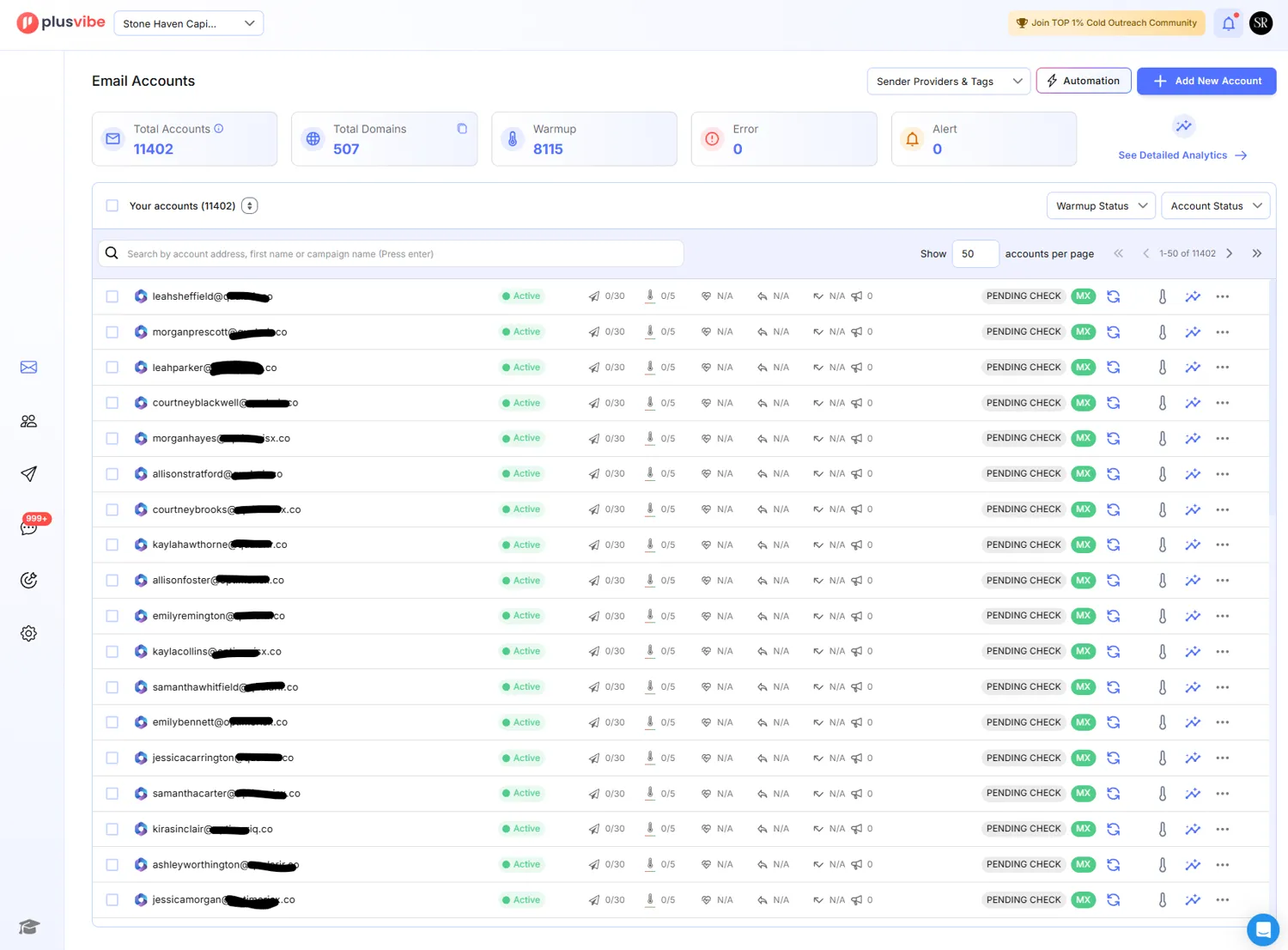The image size is (1288, 950).
Task: Refresh status for leahsheffield account
Action: 1114,296
